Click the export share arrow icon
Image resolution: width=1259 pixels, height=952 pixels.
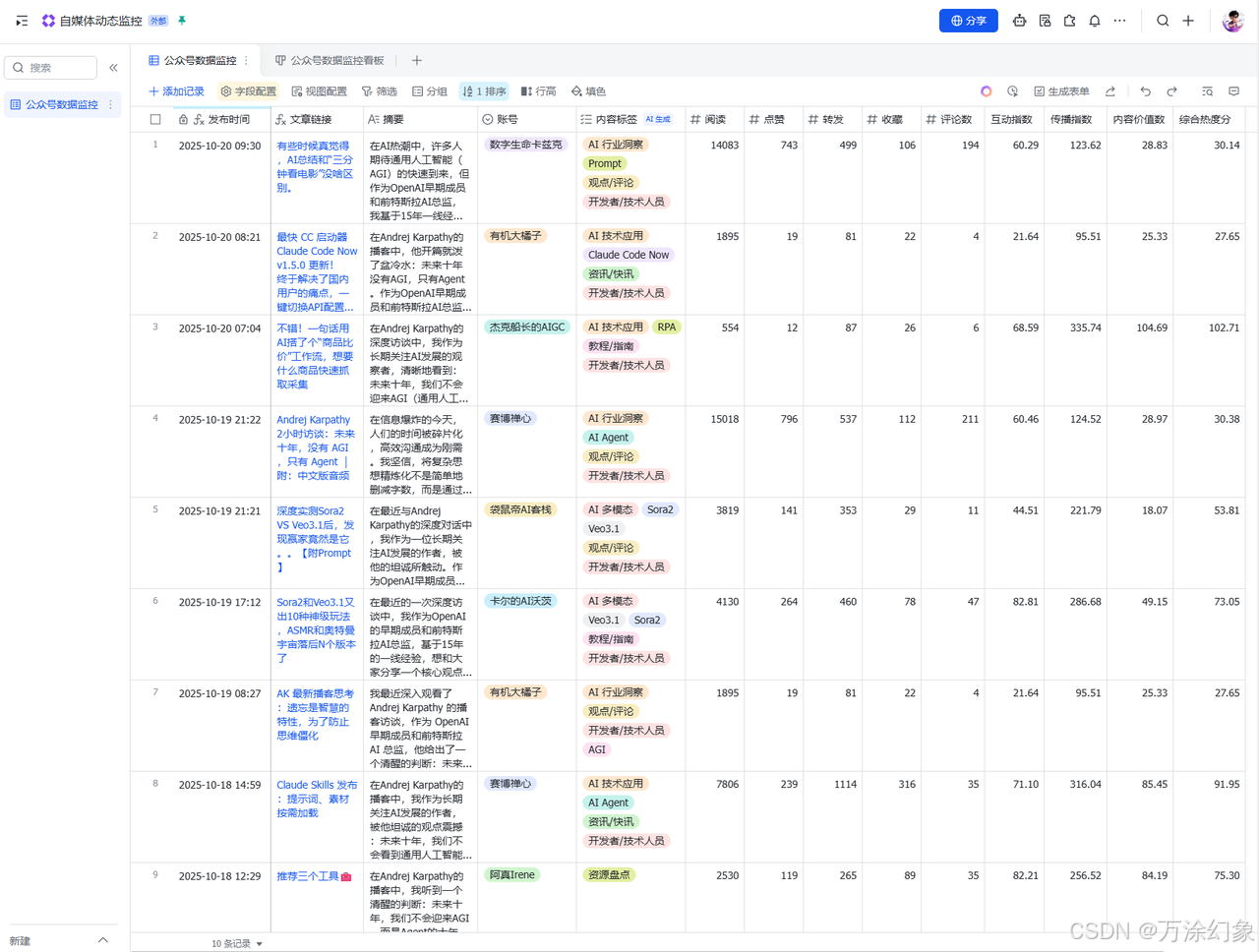(x=1110, y=91)
